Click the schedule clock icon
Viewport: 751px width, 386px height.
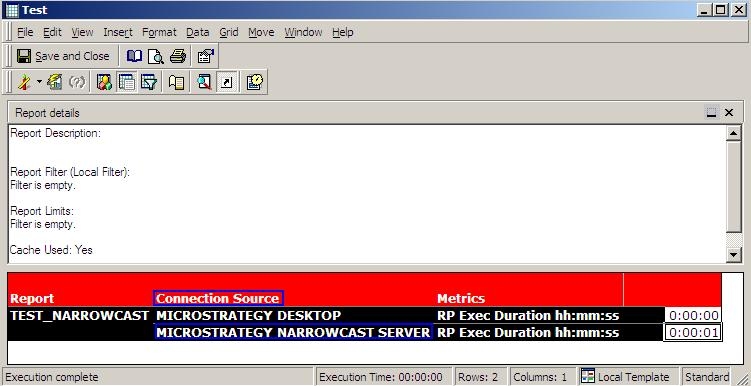point(255,82)
